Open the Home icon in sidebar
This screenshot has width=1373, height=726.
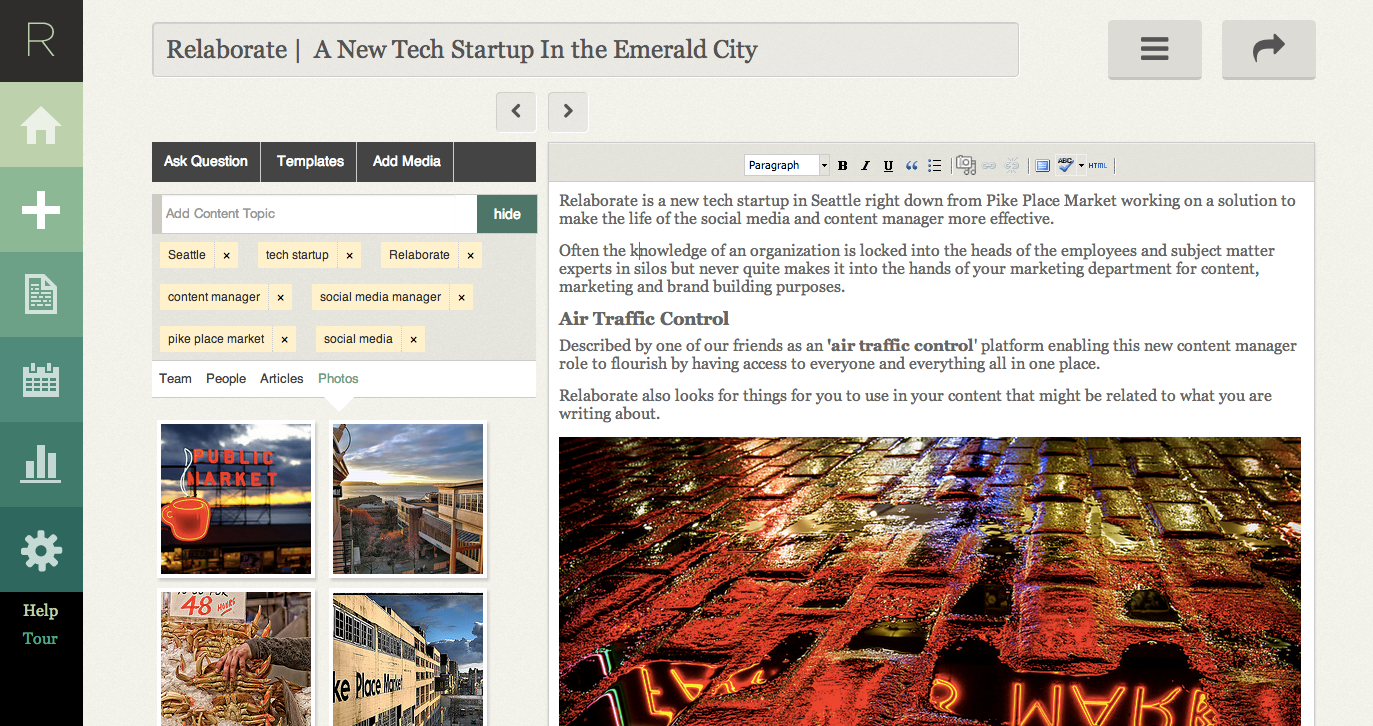[x=41, y=126]
